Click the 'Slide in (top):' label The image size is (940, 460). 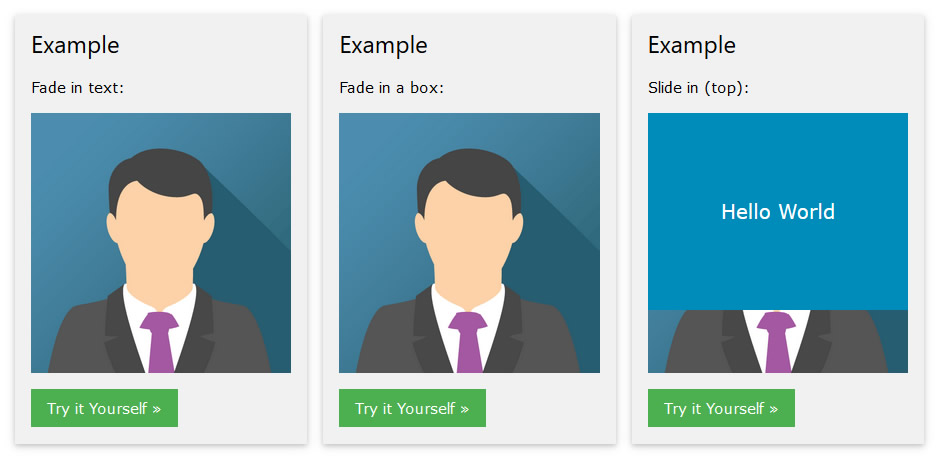pyautogui.click(x=698, y=88)
